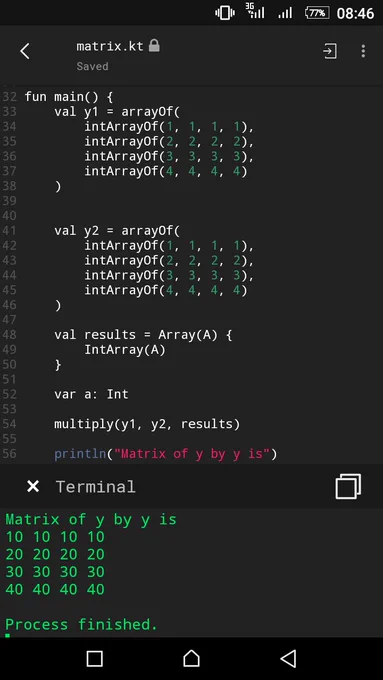
Task: Tap line 34 intArrayOf(1, 1, 1, 1)
Action: pyautogui.click(x=169, y=127)
